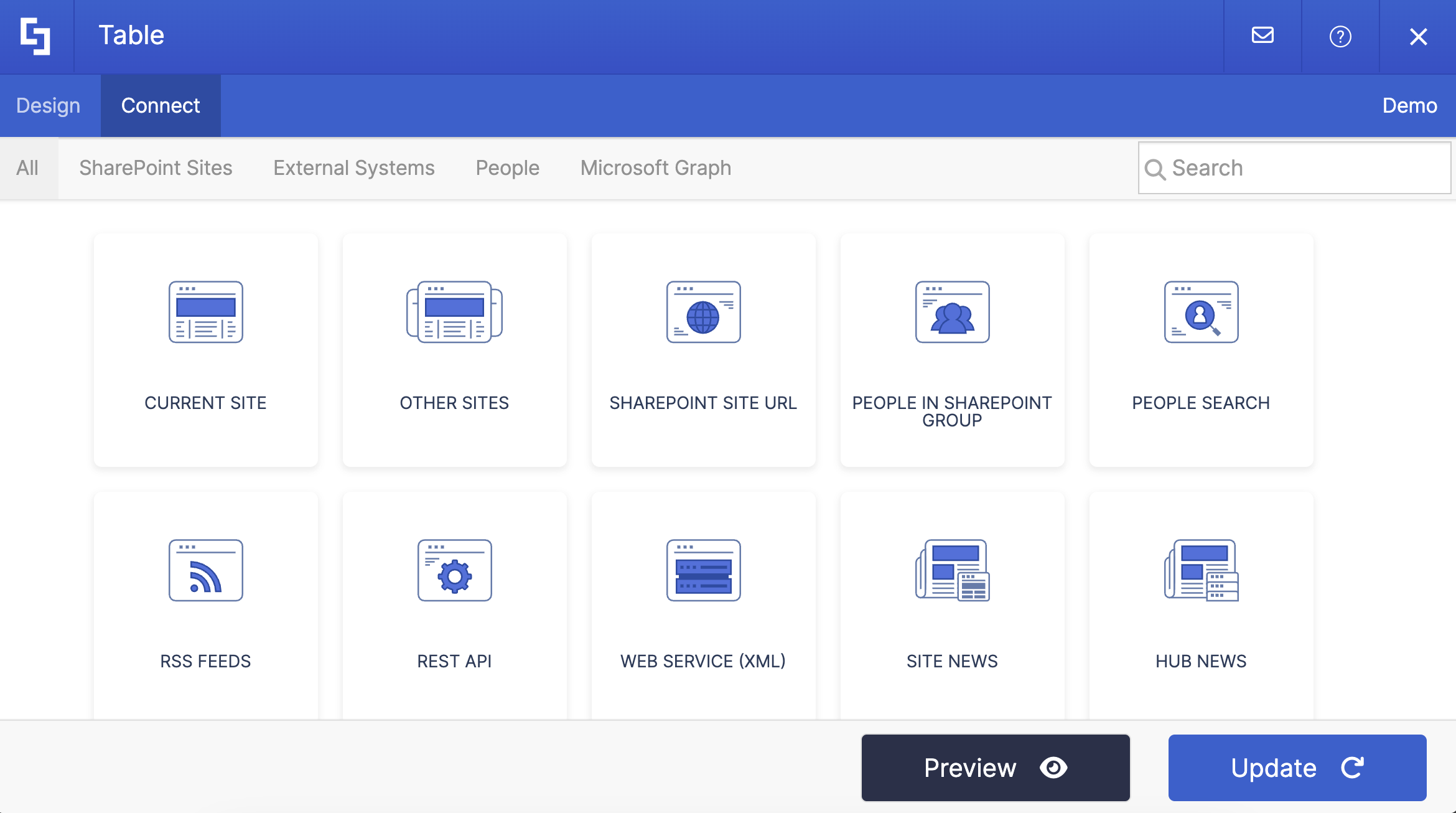Click the app logo in top-left corner
This screenshot has width=1456, height=813.
tap(35, 36)
